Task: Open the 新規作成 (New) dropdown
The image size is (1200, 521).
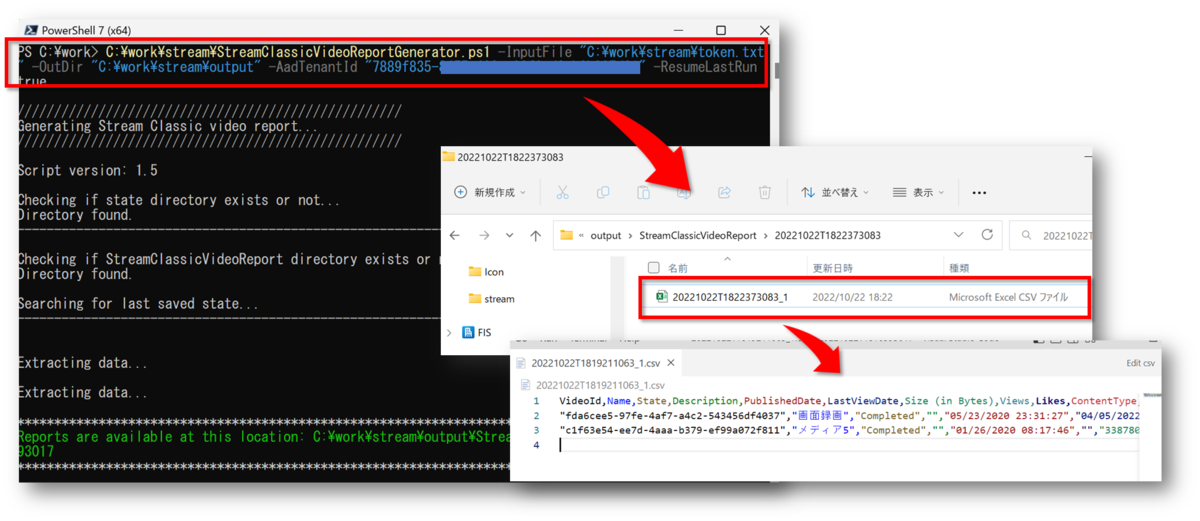Action: pyautogui.click(x=489, y=192)
